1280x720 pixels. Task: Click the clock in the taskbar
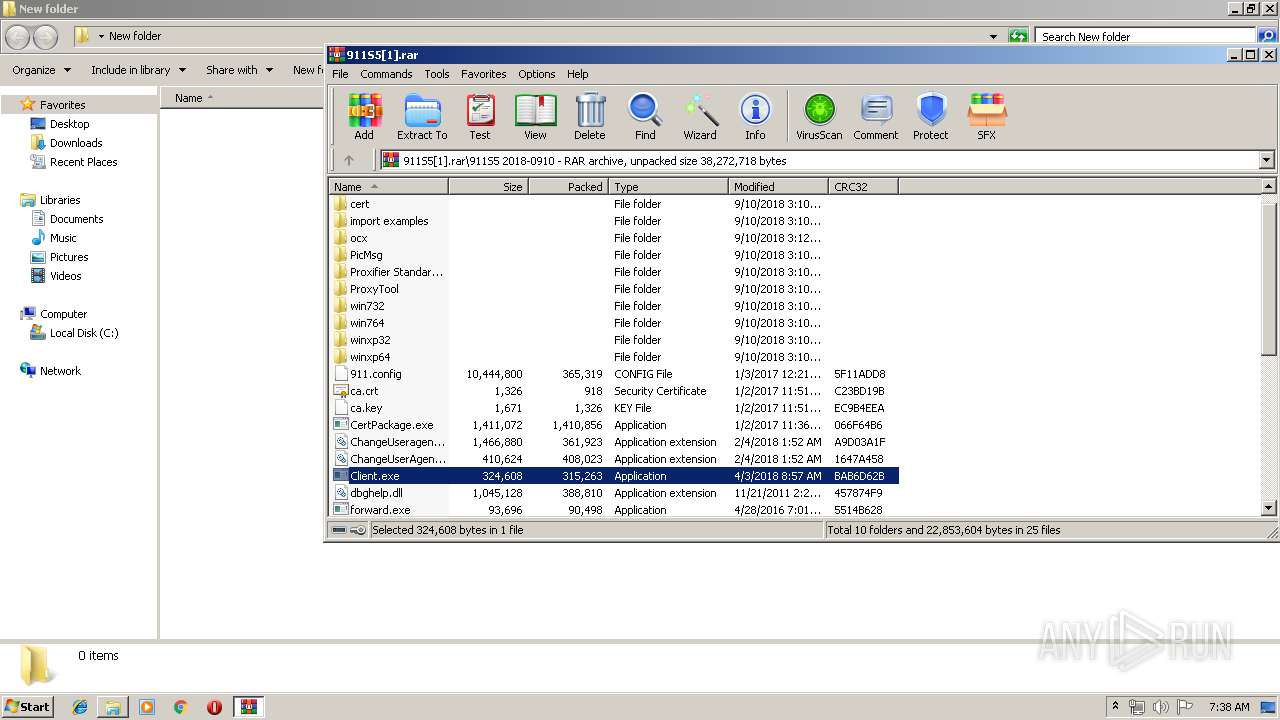pos(1229,707)
